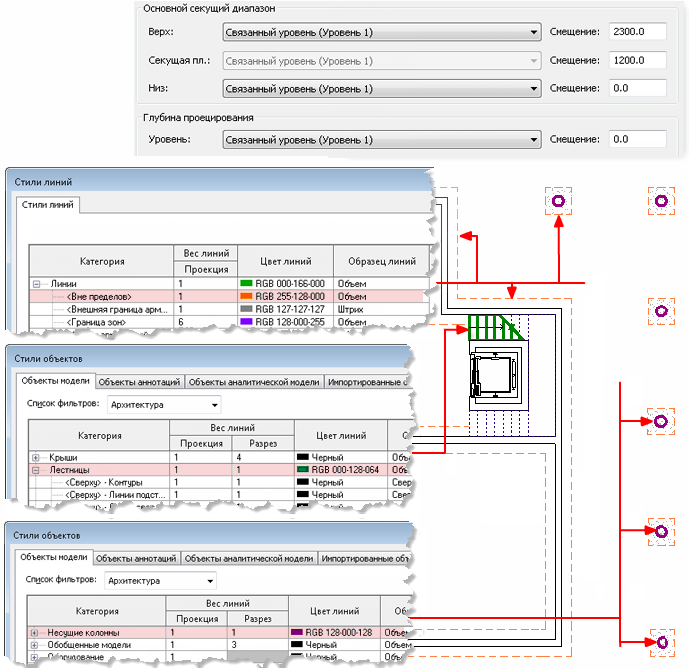The image size is (689, 672).
Task: Open Архитектура filter dropdown in bottom window
Action: [160, 581]
